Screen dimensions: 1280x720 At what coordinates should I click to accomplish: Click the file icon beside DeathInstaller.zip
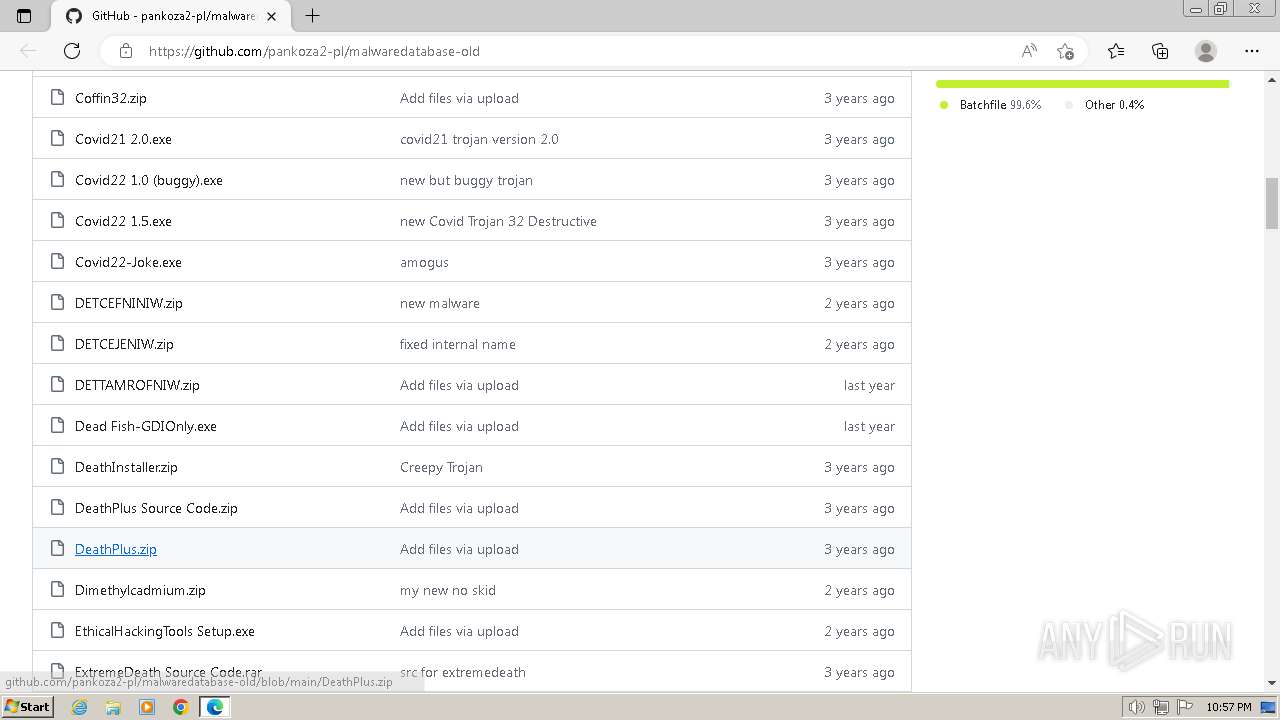coord(57,467)
